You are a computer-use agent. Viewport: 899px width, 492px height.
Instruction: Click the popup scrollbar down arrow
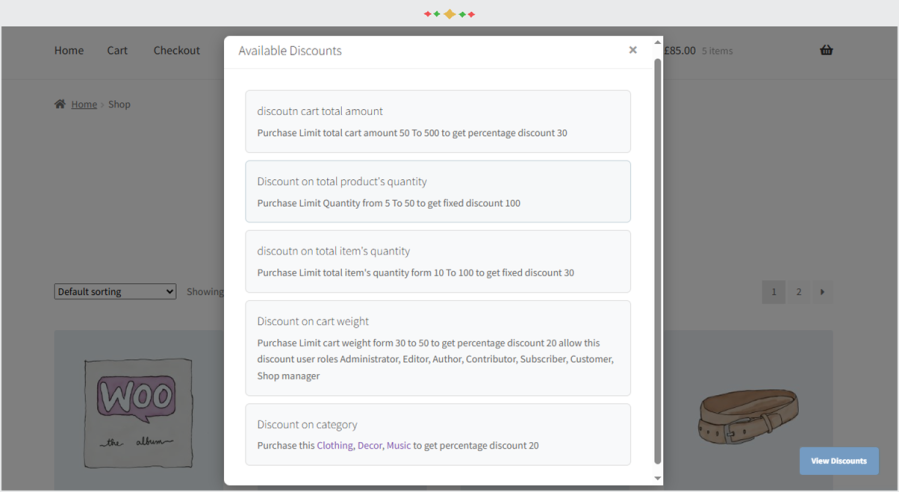click(657, 478)
